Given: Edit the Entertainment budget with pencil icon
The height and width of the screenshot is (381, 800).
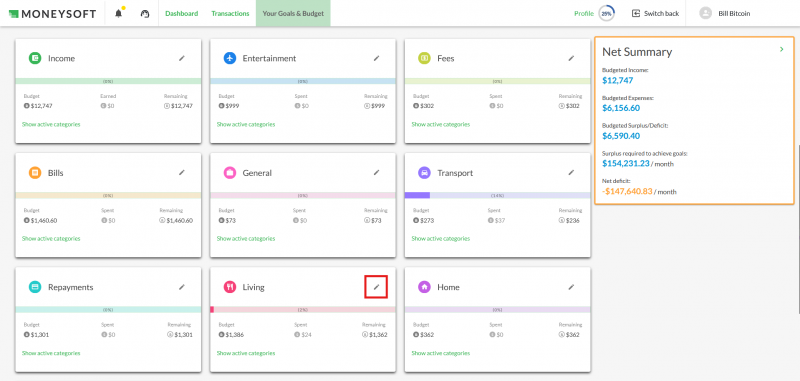Looking at the screenshot, I should click(x=377, y=58).
